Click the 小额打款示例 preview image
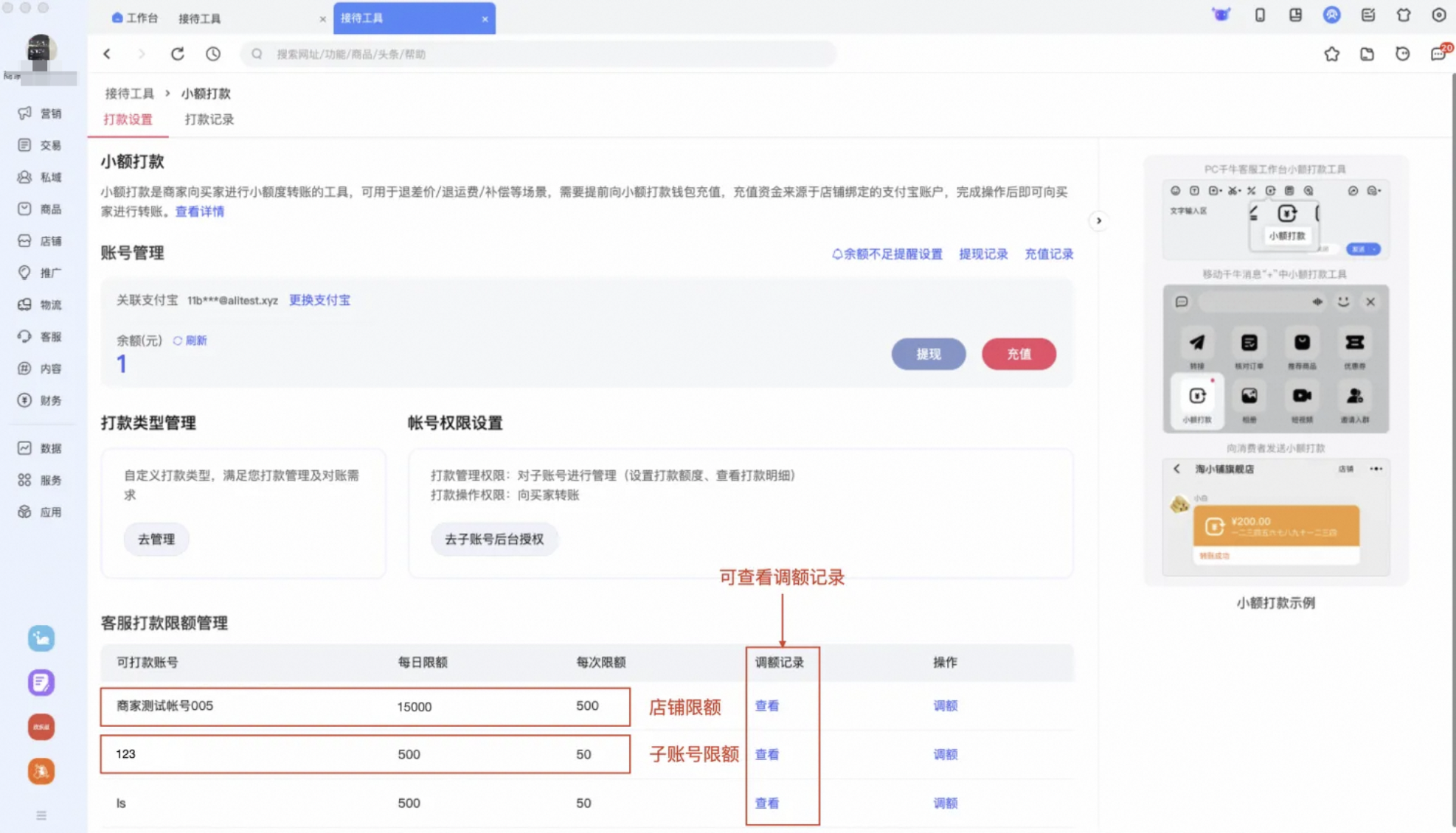1456x833 pixels. [x=1275, y=371]
